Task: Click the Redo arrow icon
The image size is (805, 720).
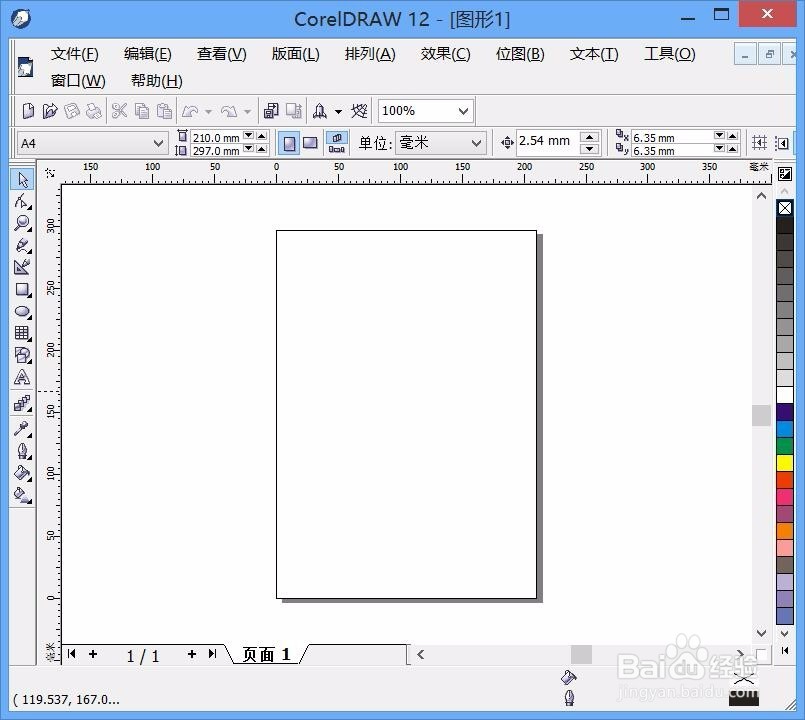Action: pyautogui.click(x=229, y=111)
